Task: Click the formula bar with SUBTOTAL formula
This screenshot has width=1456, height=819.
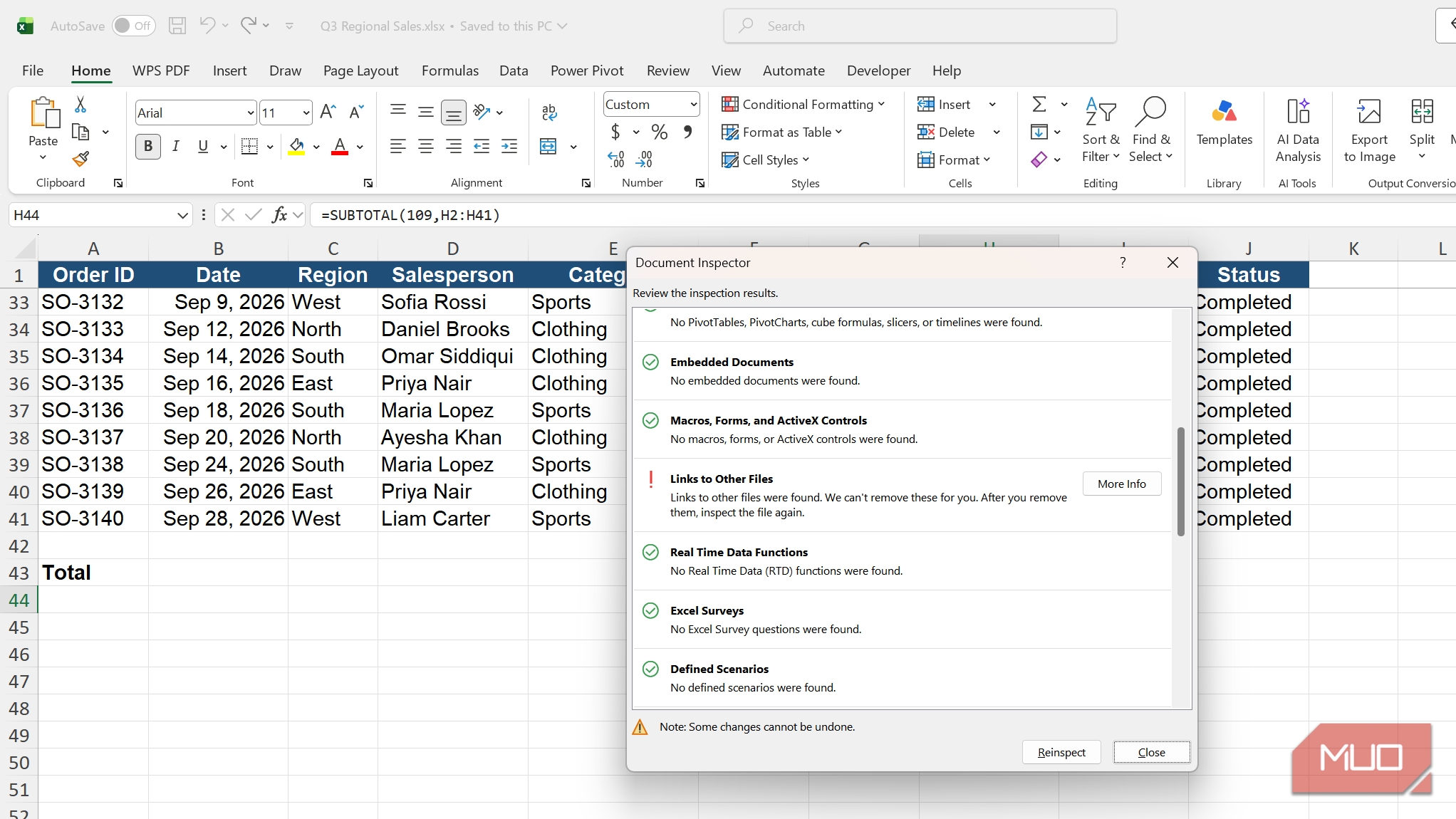Action: 883,215
